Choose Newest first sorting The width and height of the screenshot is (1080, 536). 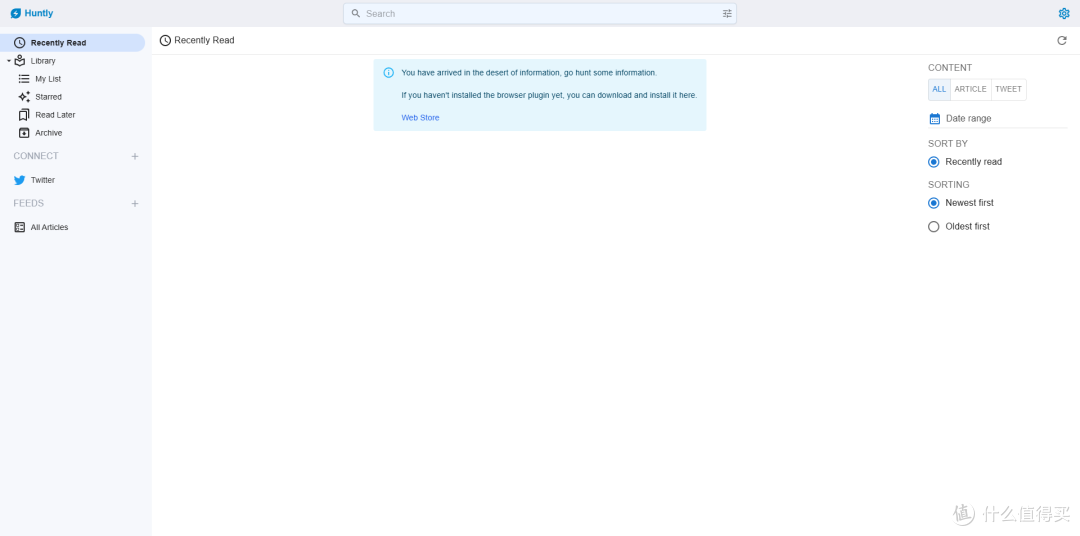pyautogui.click(x=933, y=203)
